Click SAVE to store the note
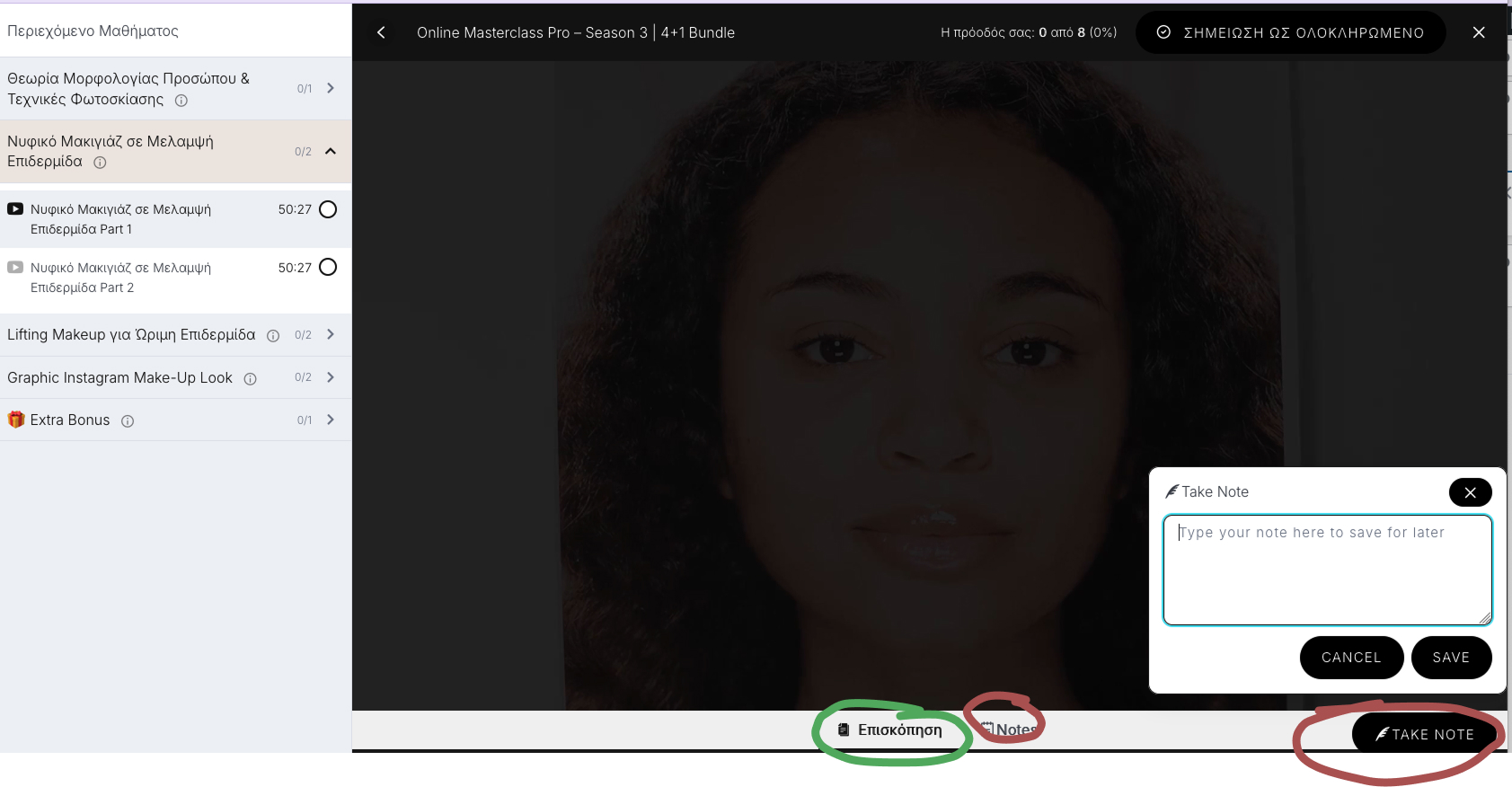 (1451, 658)
